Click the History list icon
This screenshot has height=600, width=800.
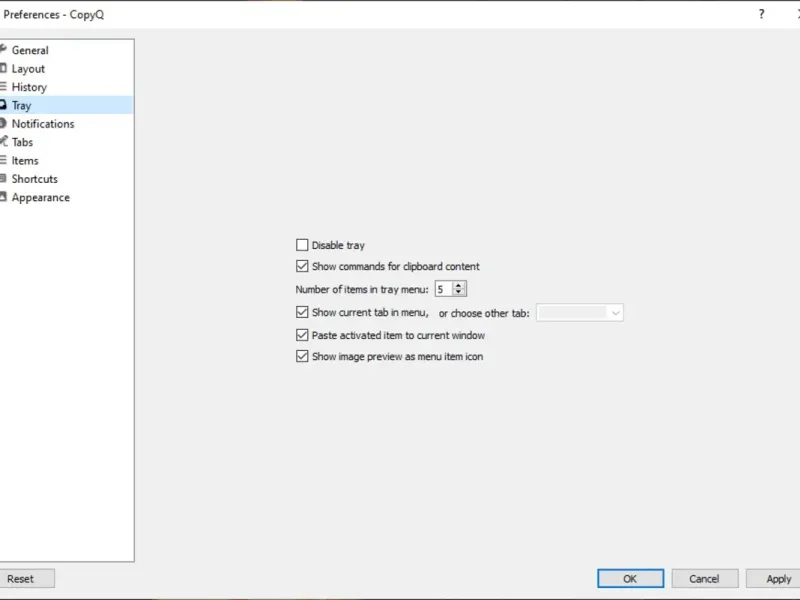click(x=3, y=86)
